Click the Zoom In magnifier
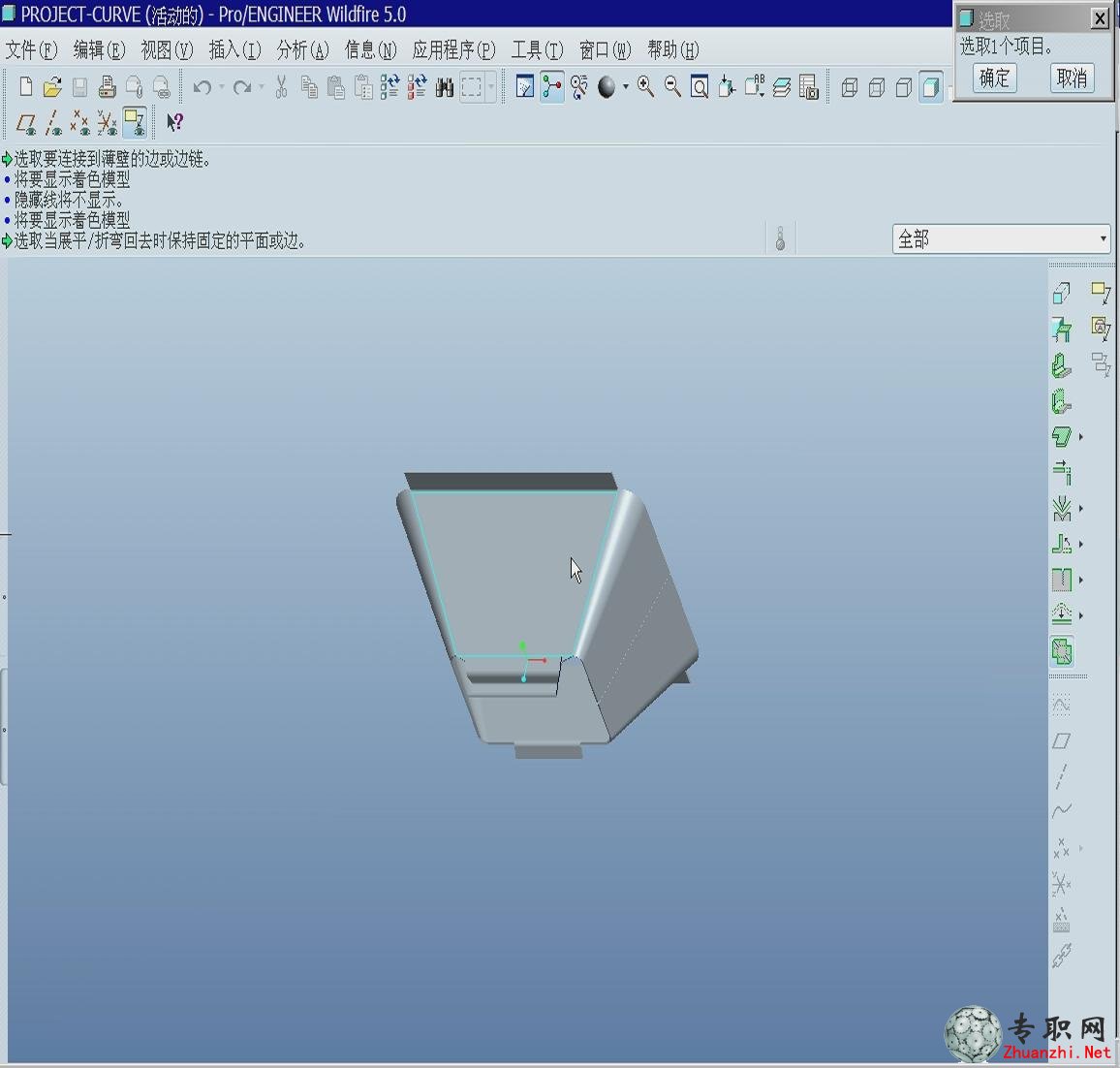This screenshot has height=1068, width=1120. tap(645, 87)
